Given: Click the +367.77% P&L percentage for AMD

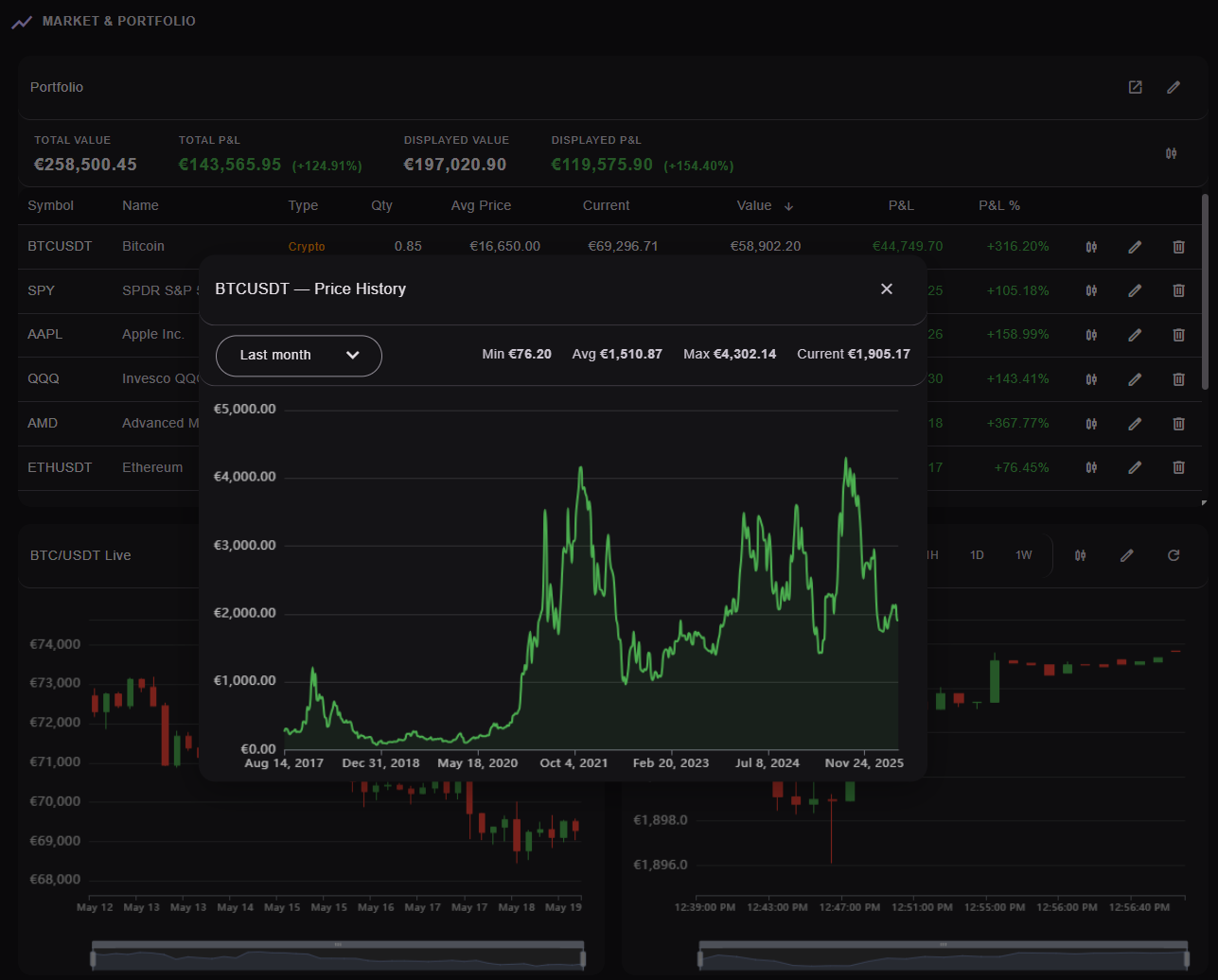Looking at the screenshot, I should [x=1017, y=423].
